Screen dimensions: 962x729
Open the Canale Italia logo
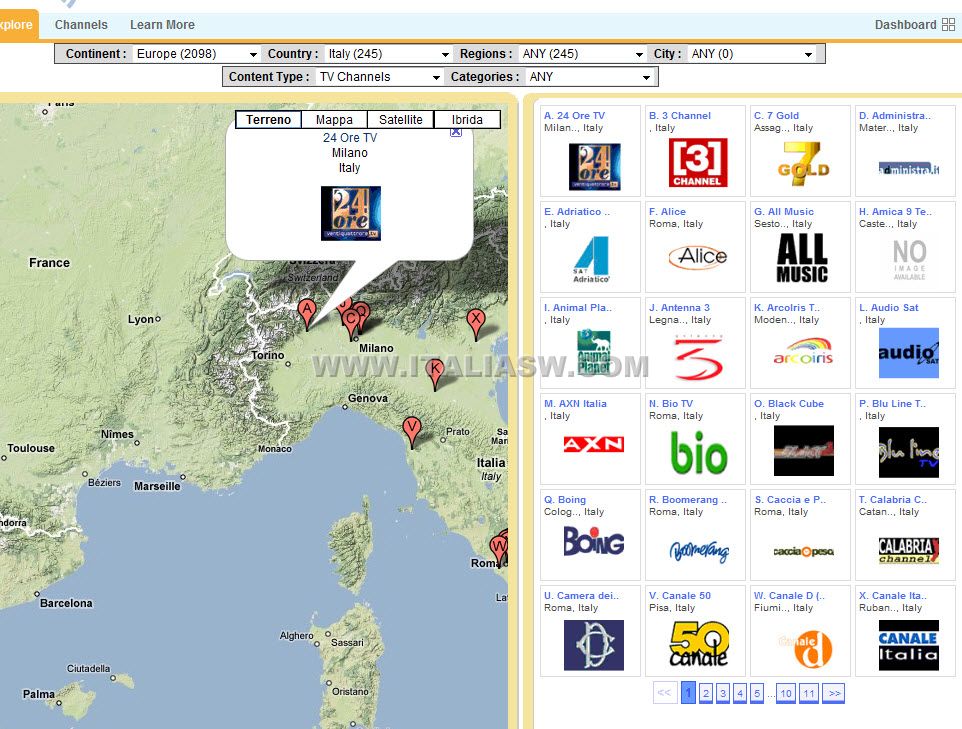pyautogui.click(x=909, y=645)
